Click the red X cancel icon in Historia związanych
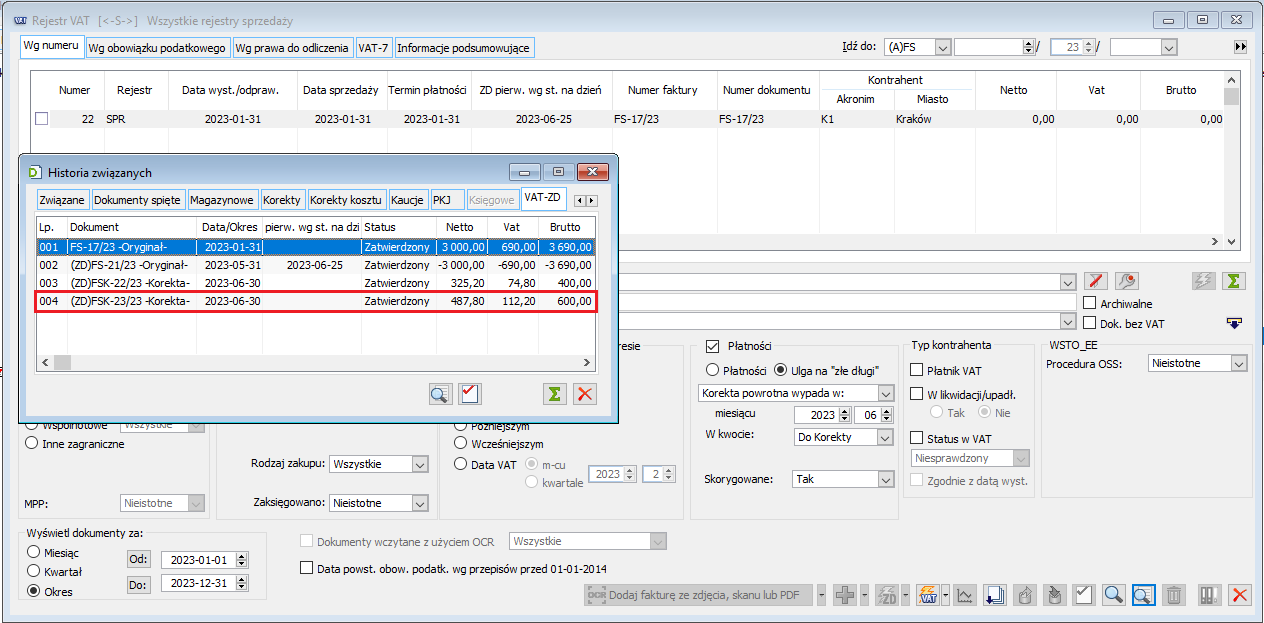Image resolution: width=1264 pixels, height=623 pixels. coord(585,394)
